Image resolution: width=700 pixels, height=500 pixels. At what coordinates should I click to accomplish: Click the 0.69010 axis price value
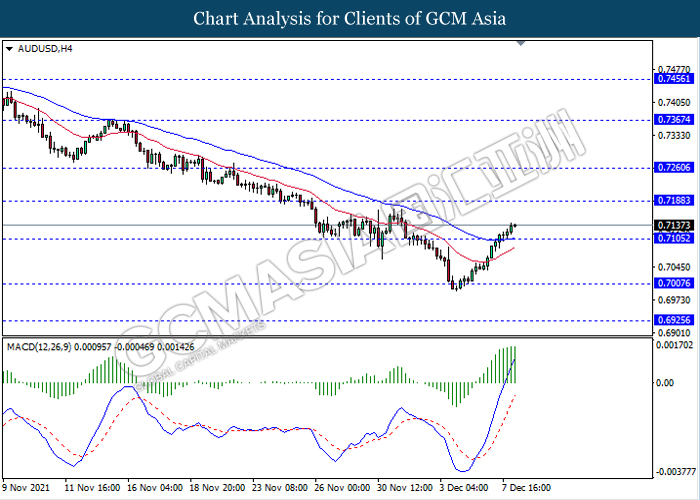pos(674,333)
